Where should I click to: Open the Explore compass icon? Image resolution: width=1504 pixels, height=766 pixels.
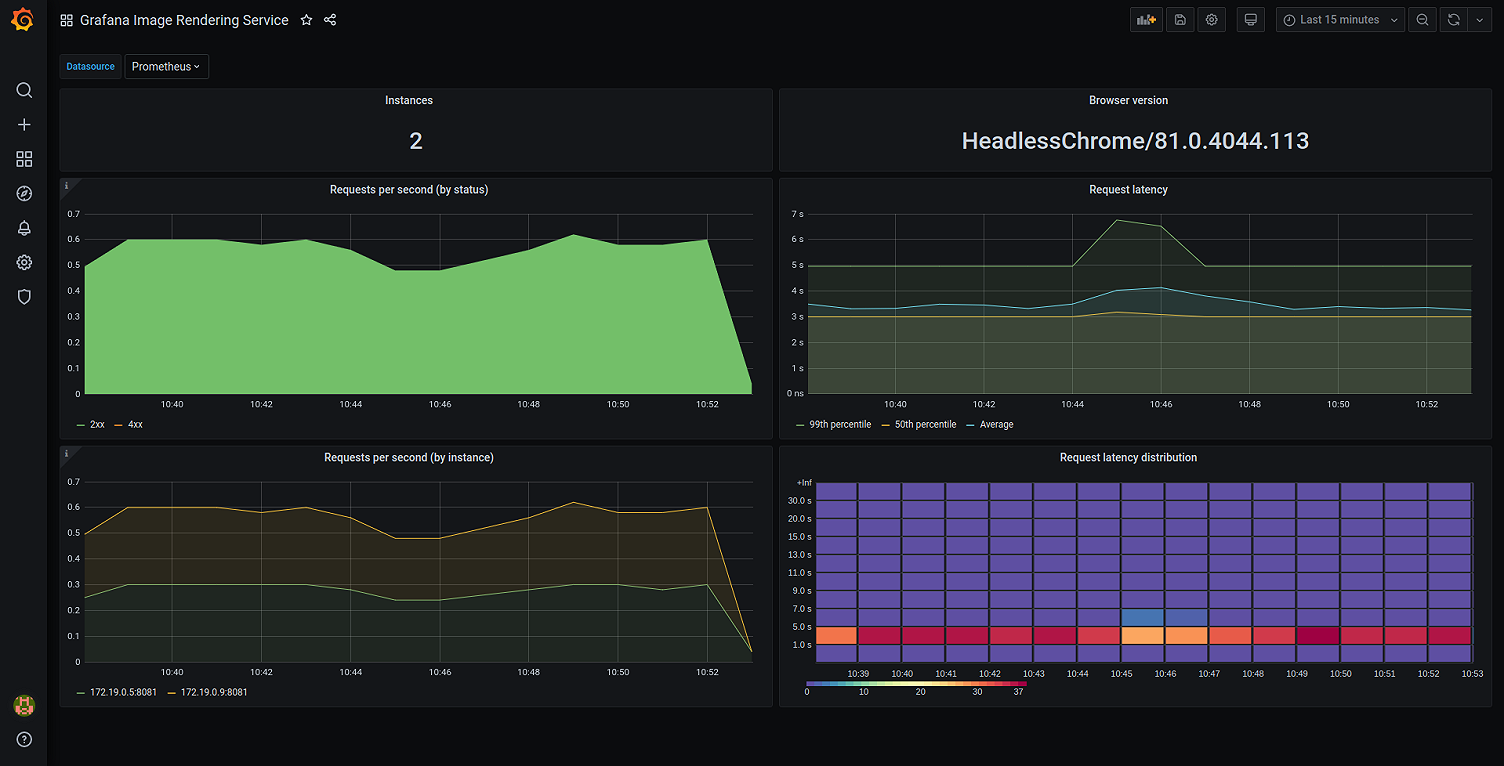tap(24, 194)
